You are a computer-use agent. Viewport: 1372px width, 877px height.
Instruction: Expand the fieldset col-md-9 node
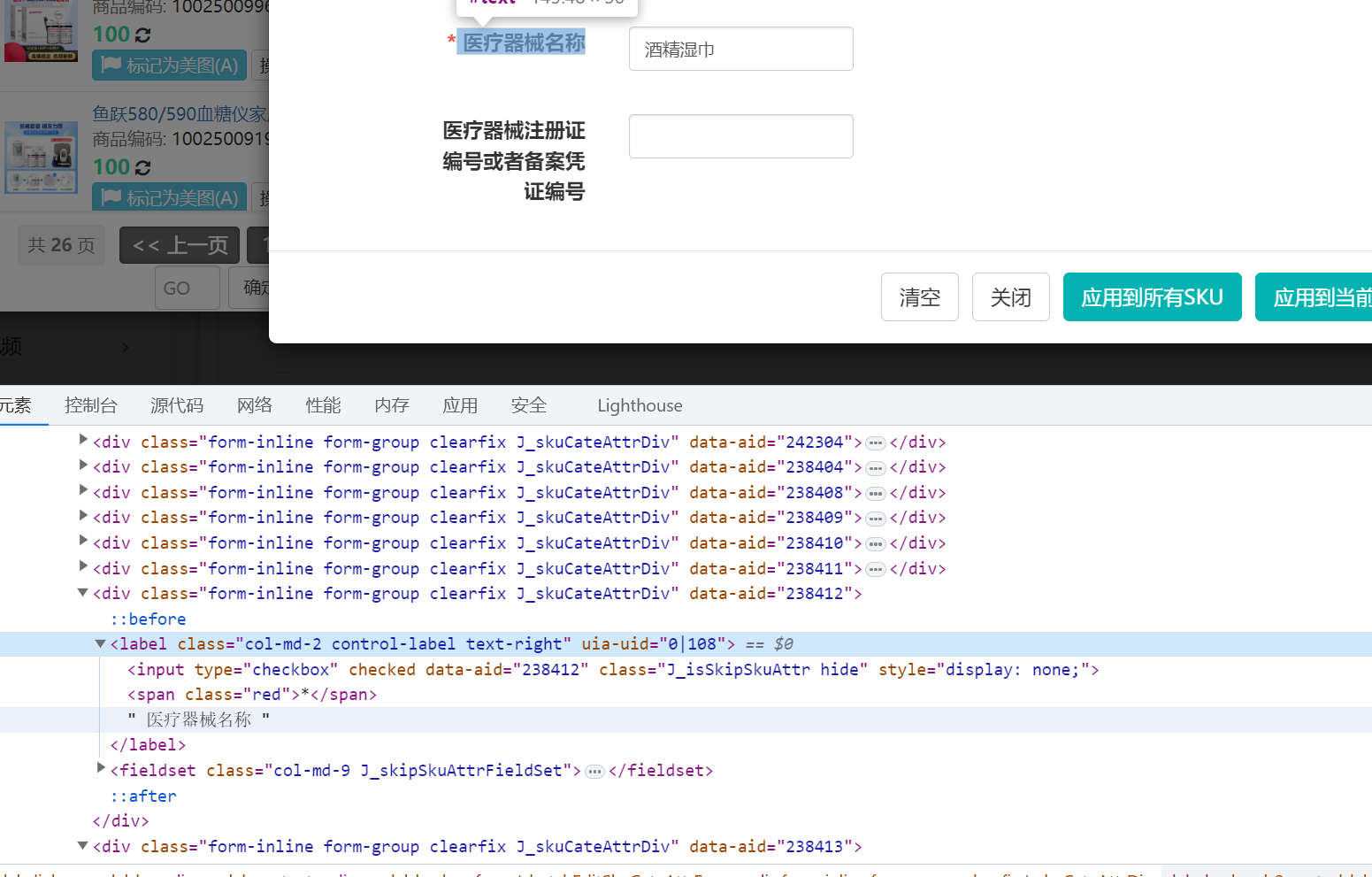click(101, 768)
